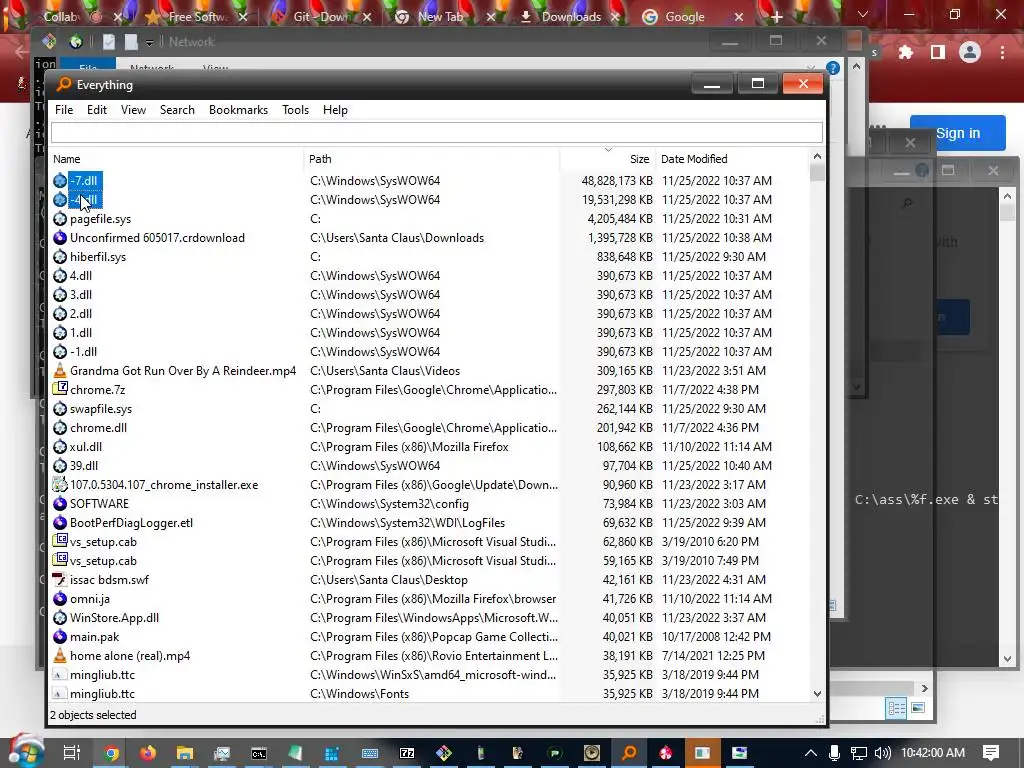Select the 3.dll row

click(x=429, y=295)
